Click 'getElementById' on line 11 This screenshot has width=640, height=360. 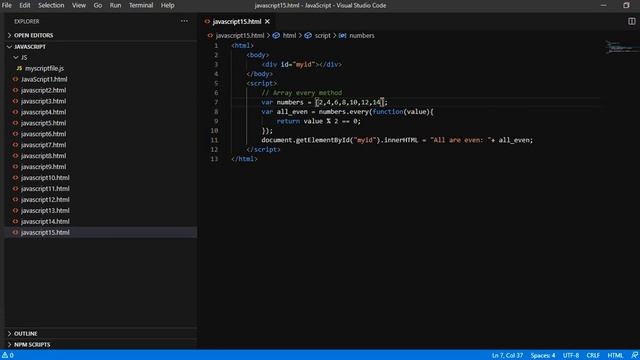[322, 140]
